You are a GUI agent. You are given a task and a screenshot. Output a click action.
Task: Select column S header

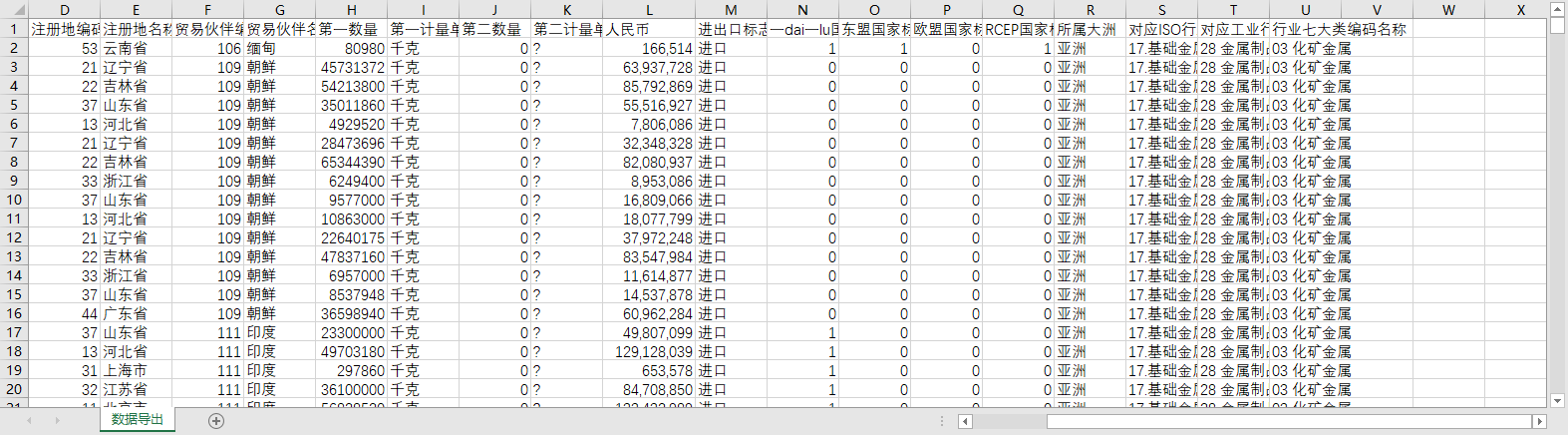point(1161,10)
